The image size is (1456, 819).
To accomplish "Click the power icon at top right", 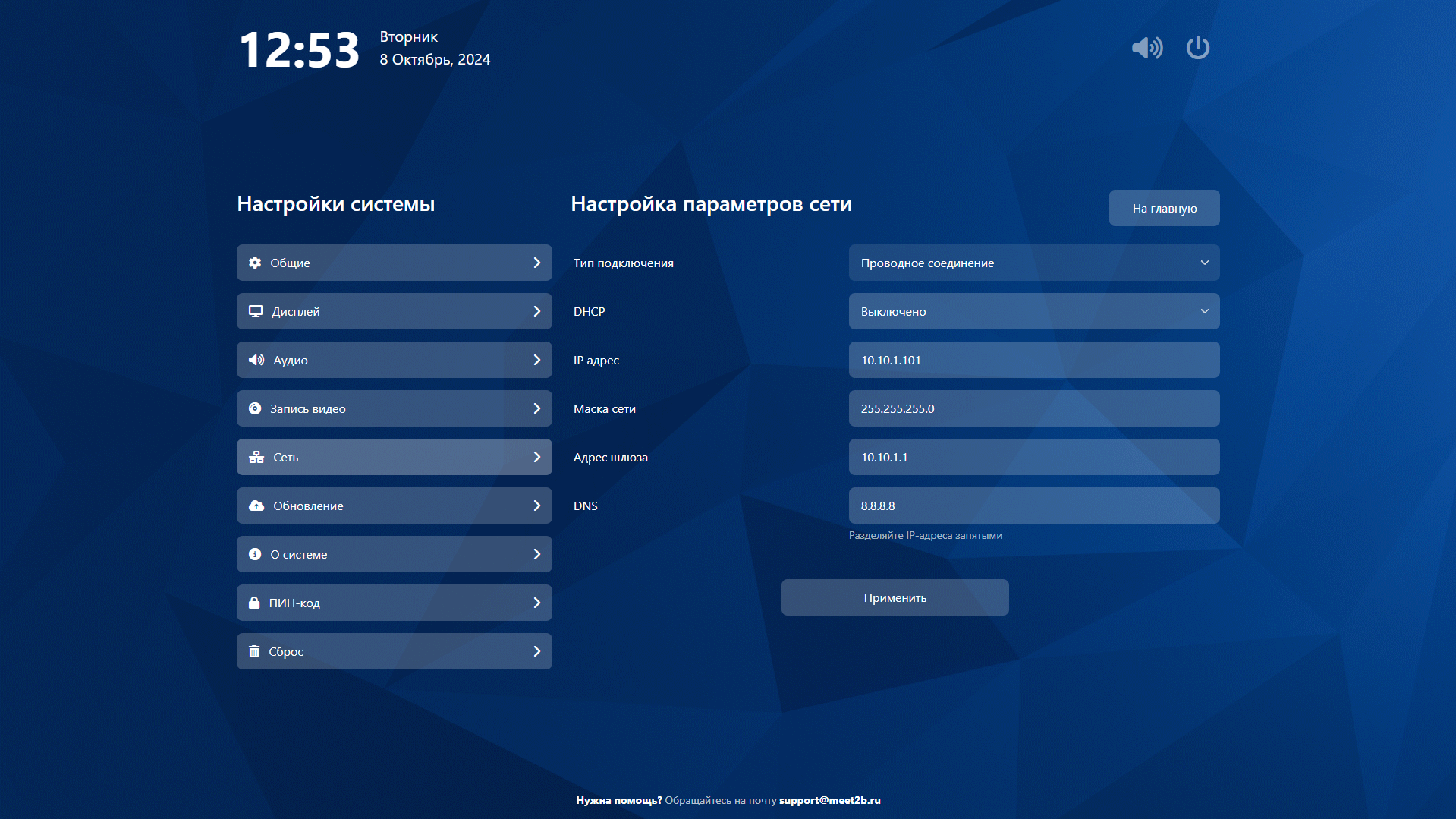I will [x=1197, y=48].
